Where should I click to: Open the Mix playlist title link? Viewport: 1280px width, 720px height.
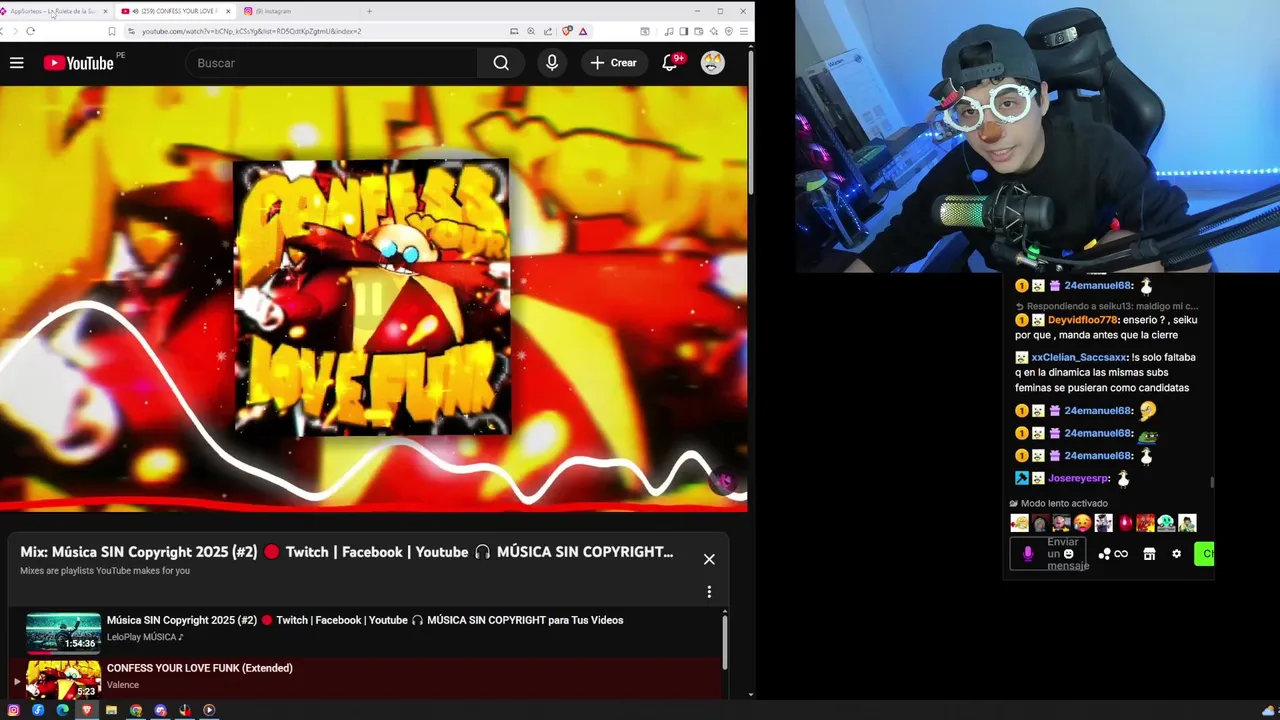(346, 552)
